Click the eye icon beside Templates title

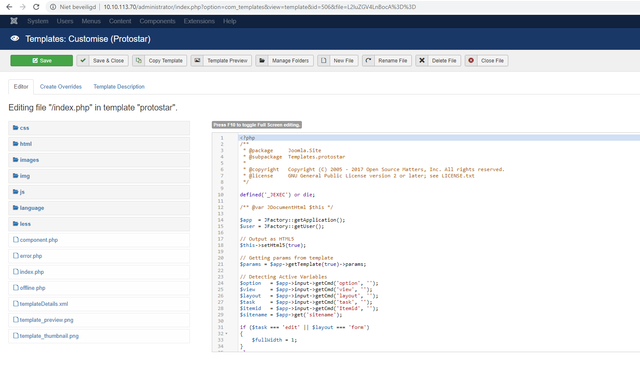coord(15,38)
